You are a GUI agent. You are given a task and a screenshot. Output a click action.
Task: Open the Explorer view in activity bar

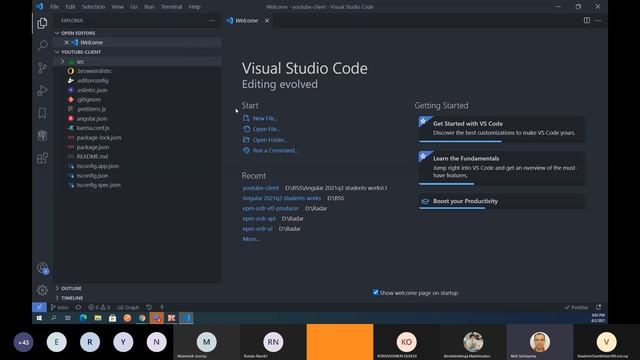(x=42, y=23)
